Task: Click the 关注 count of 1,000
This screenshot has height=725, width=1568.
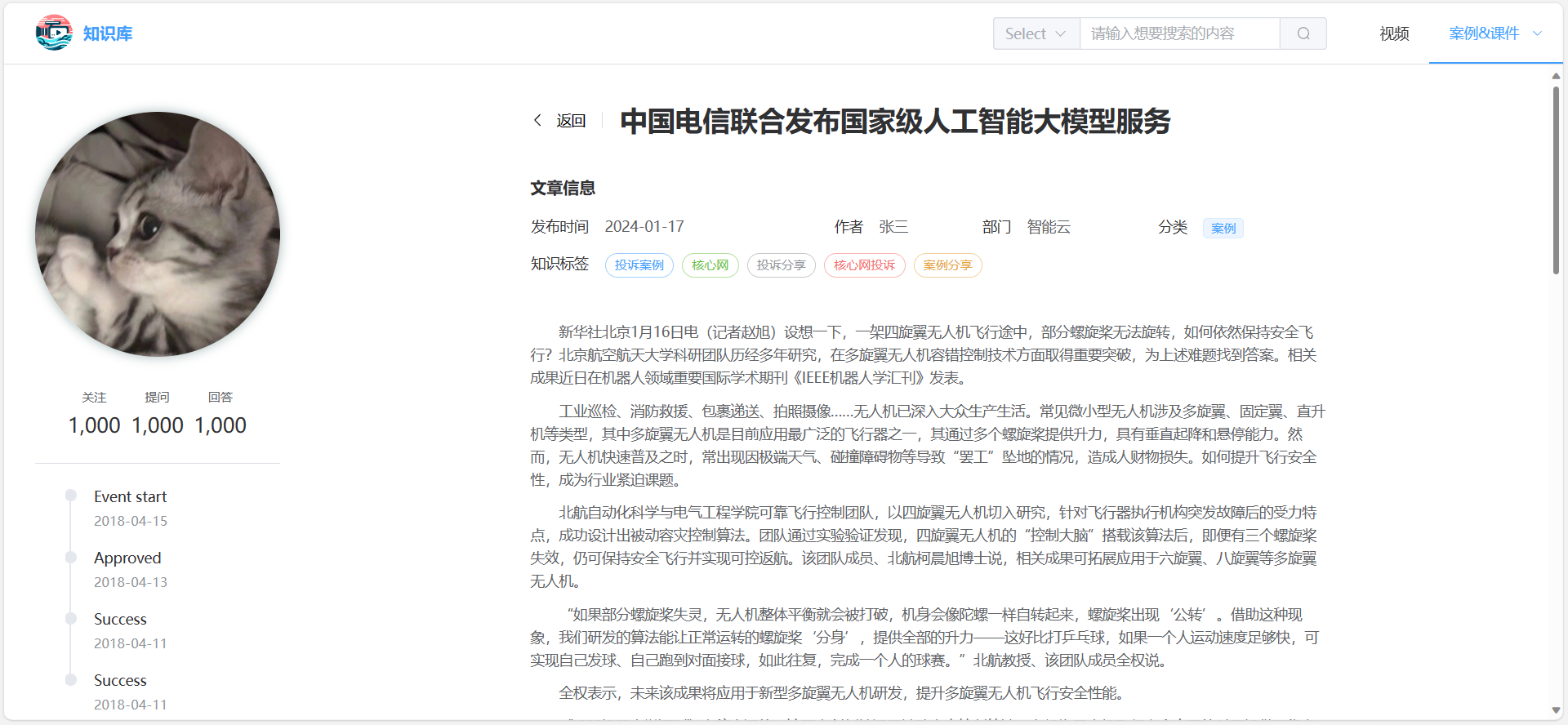Action: click(x=94, y=425)
